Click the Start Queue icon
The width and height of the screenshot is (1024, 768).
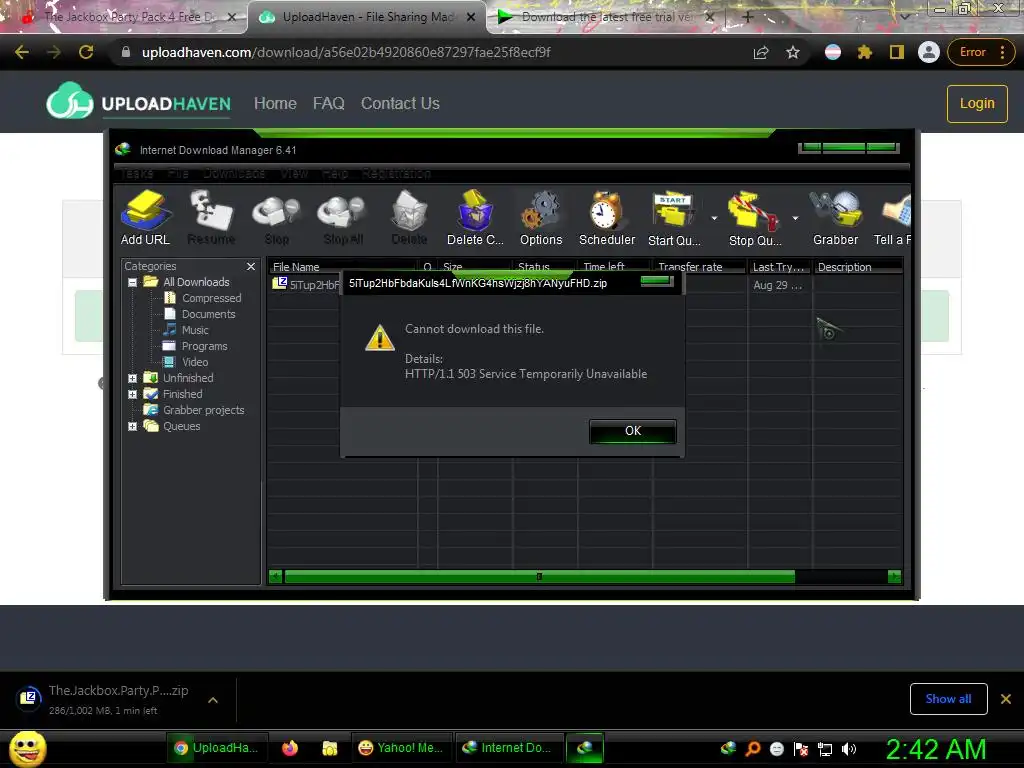[x=674, y=217]
